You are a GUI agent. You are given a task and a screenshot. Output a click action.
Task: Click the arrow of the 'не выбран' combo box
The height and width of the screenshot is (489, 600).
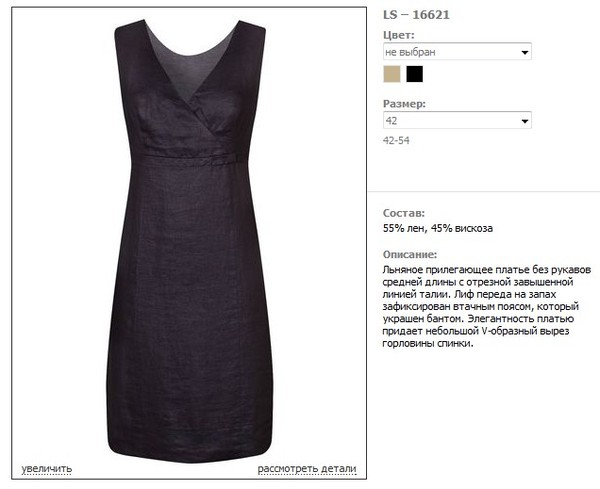(x=525, y=52)
